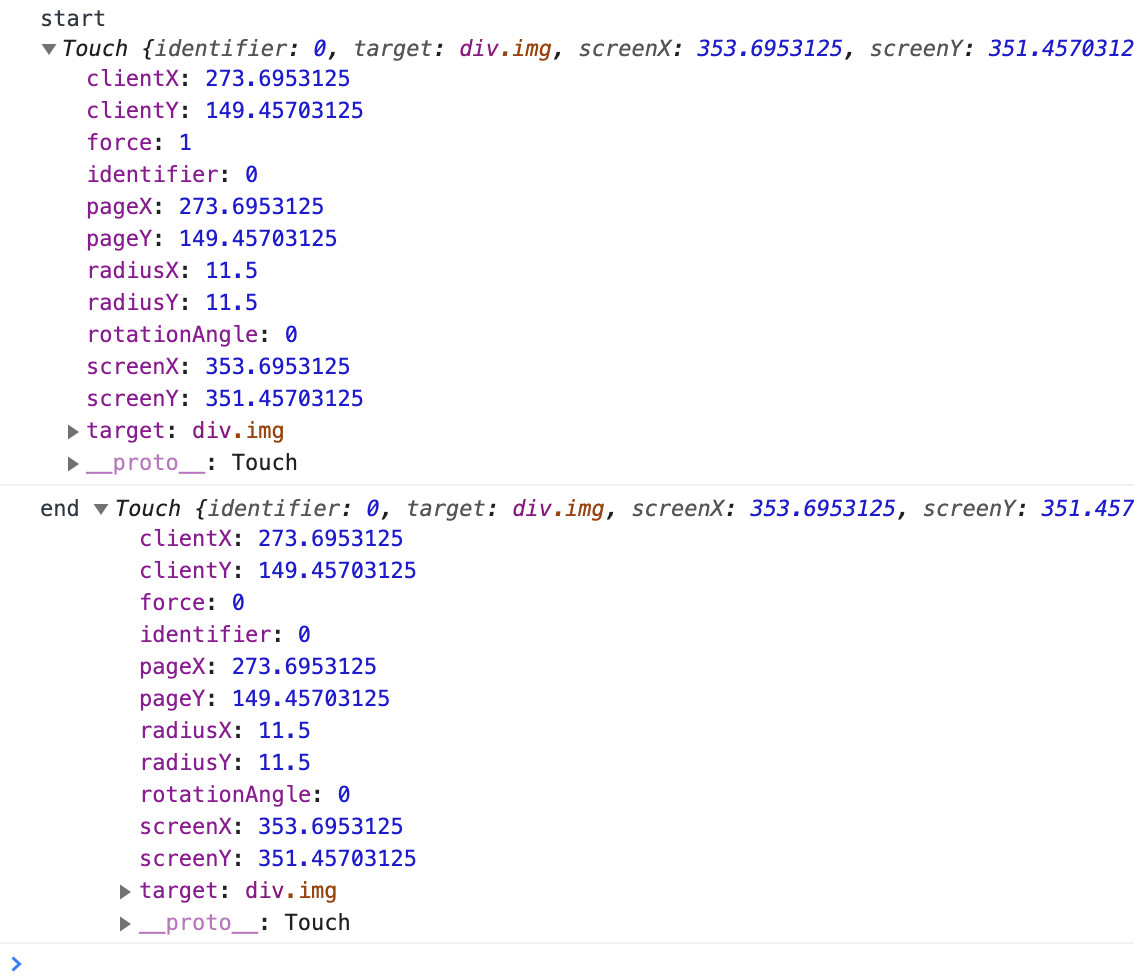
Task: Click force: 1 in start Touch
Action: click(x=139, y=142)
